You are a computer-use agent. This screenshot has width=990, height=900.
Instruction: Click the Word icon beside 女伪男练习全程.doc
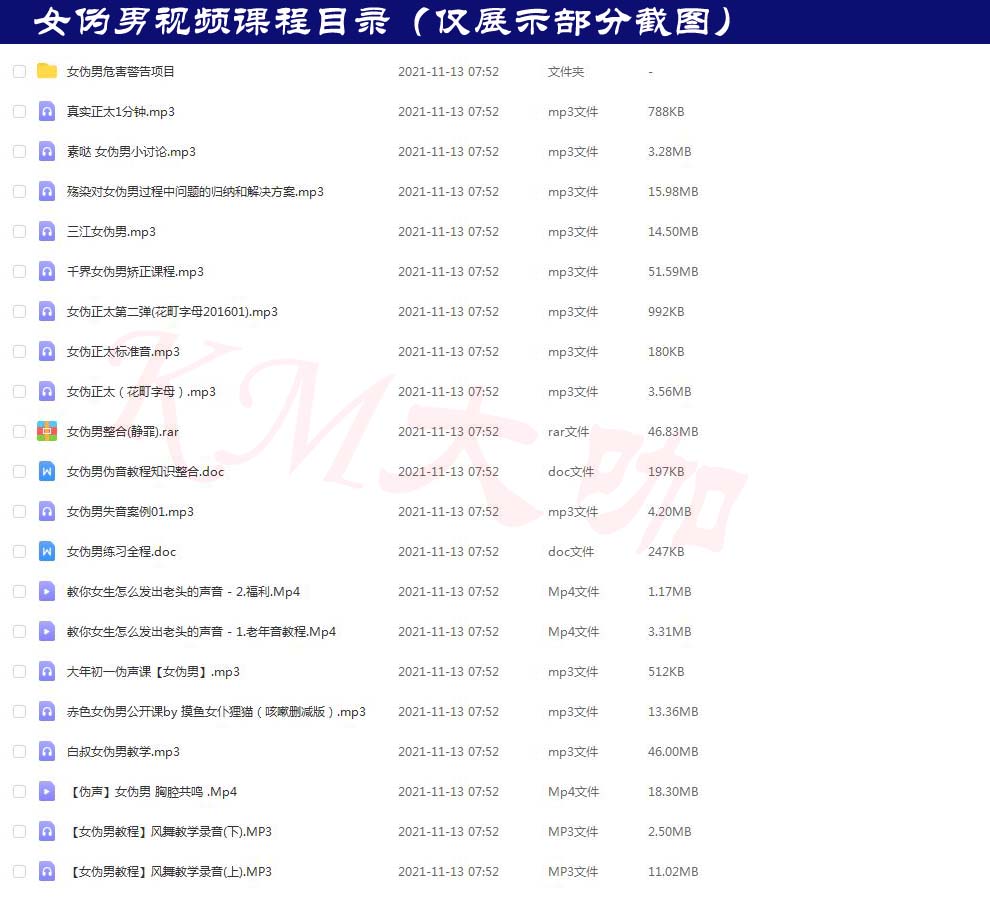(47, 551)
